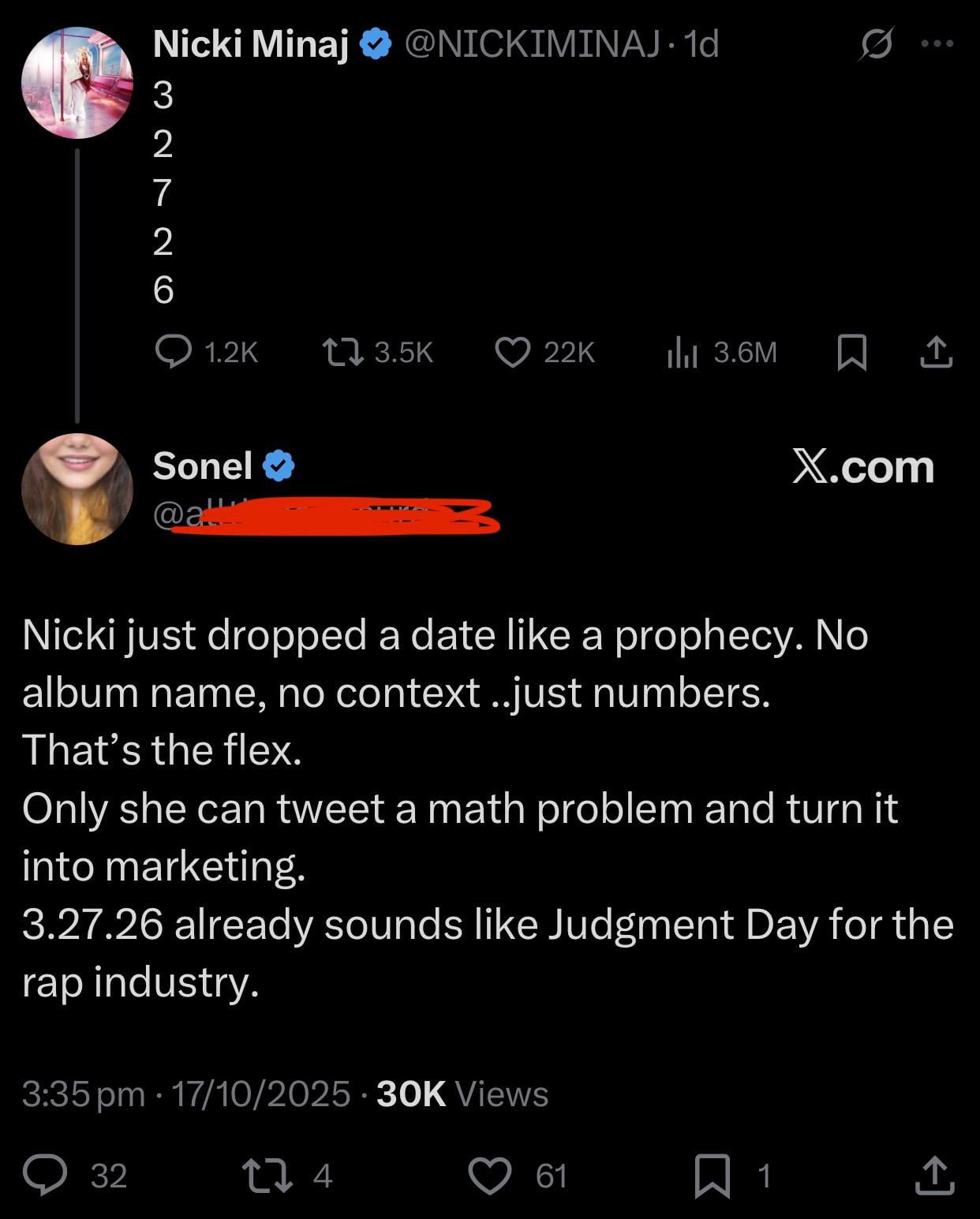This screenshot has height=1219, width=980.
Task: Bookmark Nicki Minaj's numbers tweet
Action: click(x=851, y=352)
